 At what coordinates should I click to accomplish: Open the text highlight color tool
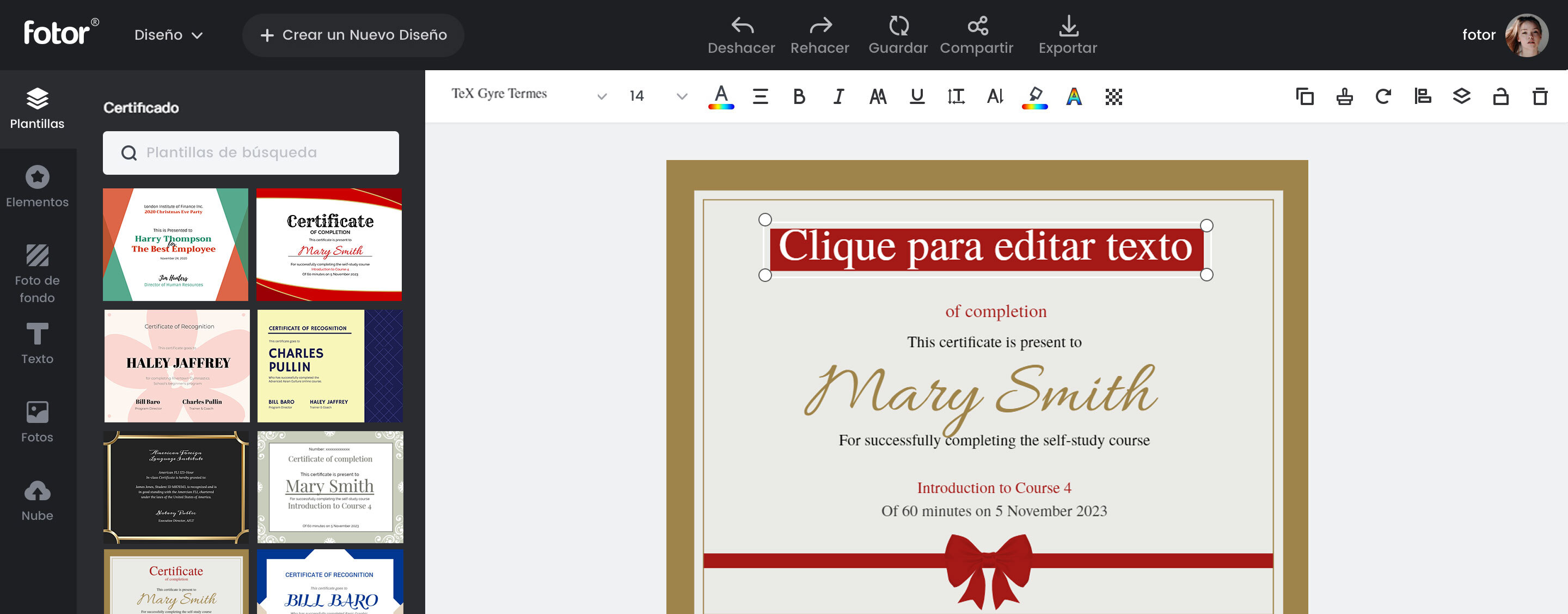[1035, 96]
